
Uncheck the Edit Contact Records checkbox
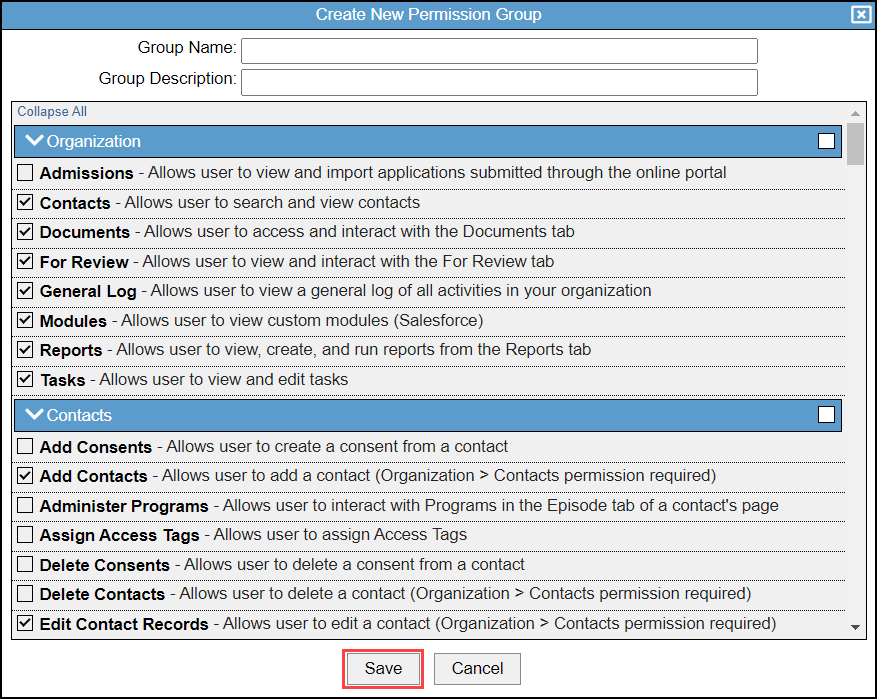click(25, 623)
